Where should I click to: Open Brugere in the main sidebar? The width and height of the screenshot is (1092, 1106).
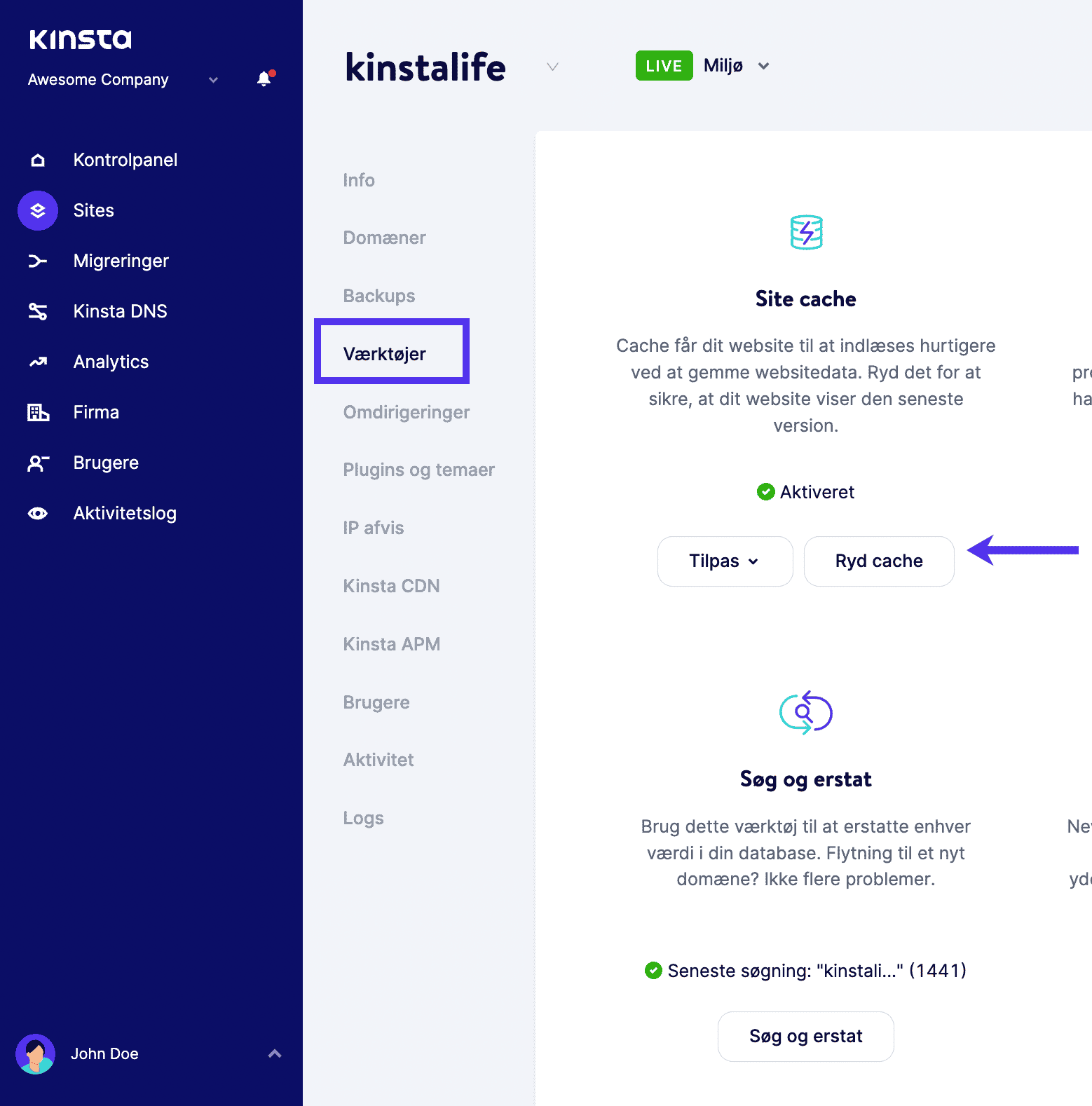pos(107,463)
